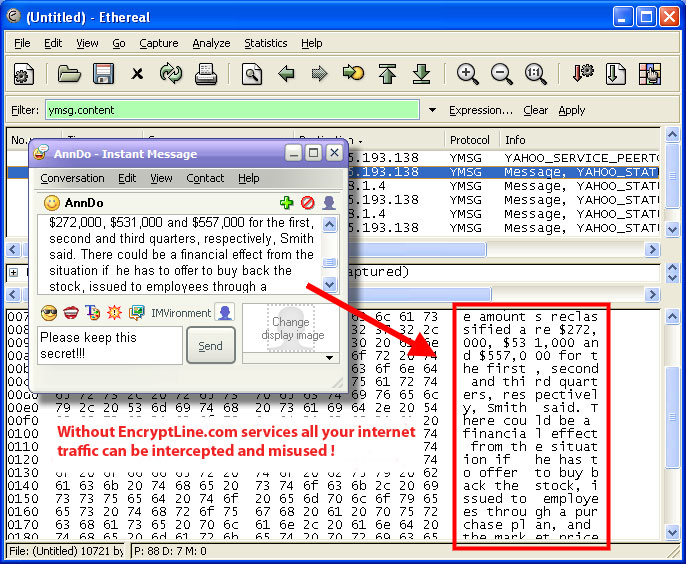Open the filter history dropdown arrow
This screenshot has height=564, width=686.
click(432, 110)
